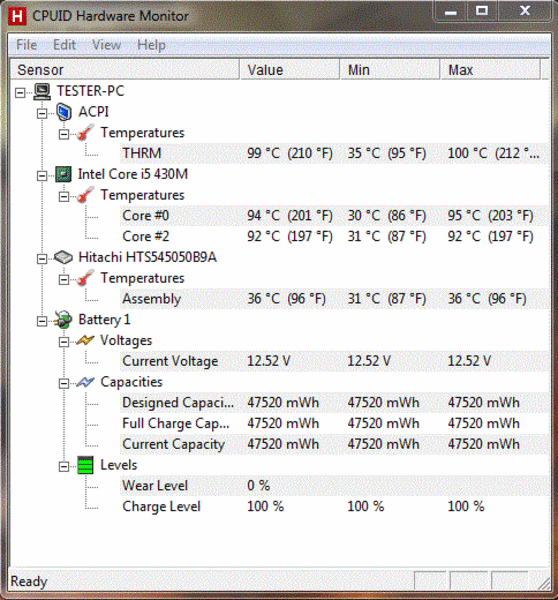Click the TESTER-PC computer icon
Screen dimensions: 558x600
(x=42, y=91)
